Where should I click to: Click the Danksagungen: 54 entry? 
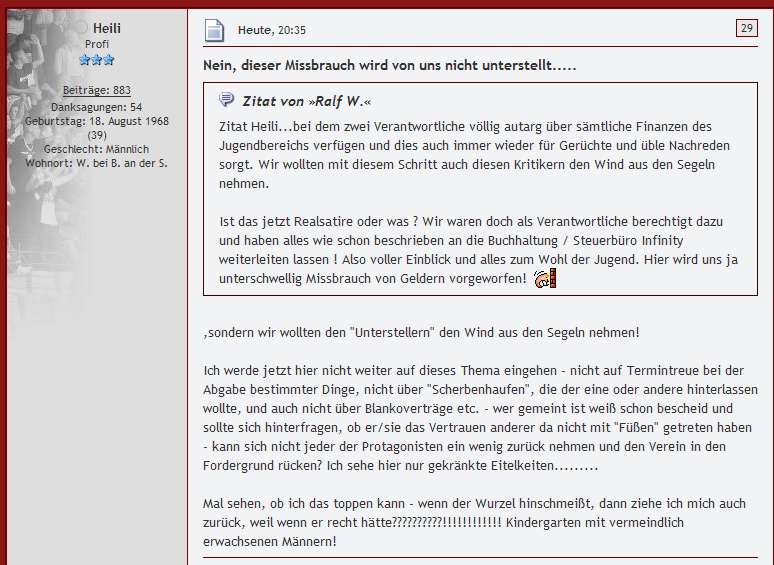point(97,107)
